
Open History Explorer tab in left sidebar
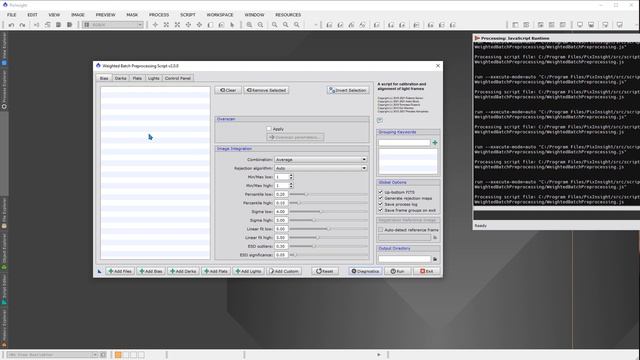tap(4, 329)
